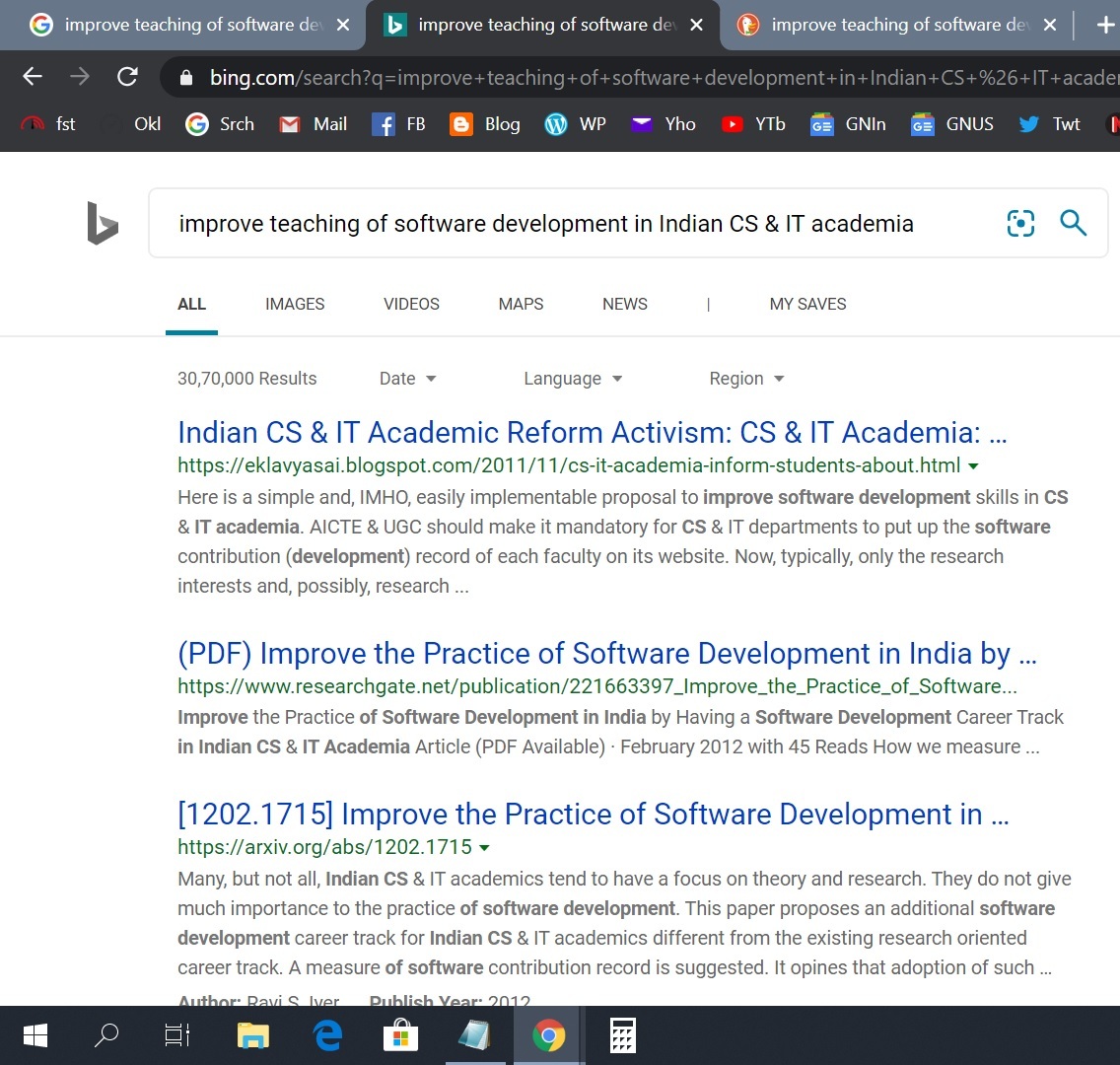Open the FB Facebook bookmark
This screenshot has width=1120, height=1065.
pyautogui.click(x=398, y=124)
